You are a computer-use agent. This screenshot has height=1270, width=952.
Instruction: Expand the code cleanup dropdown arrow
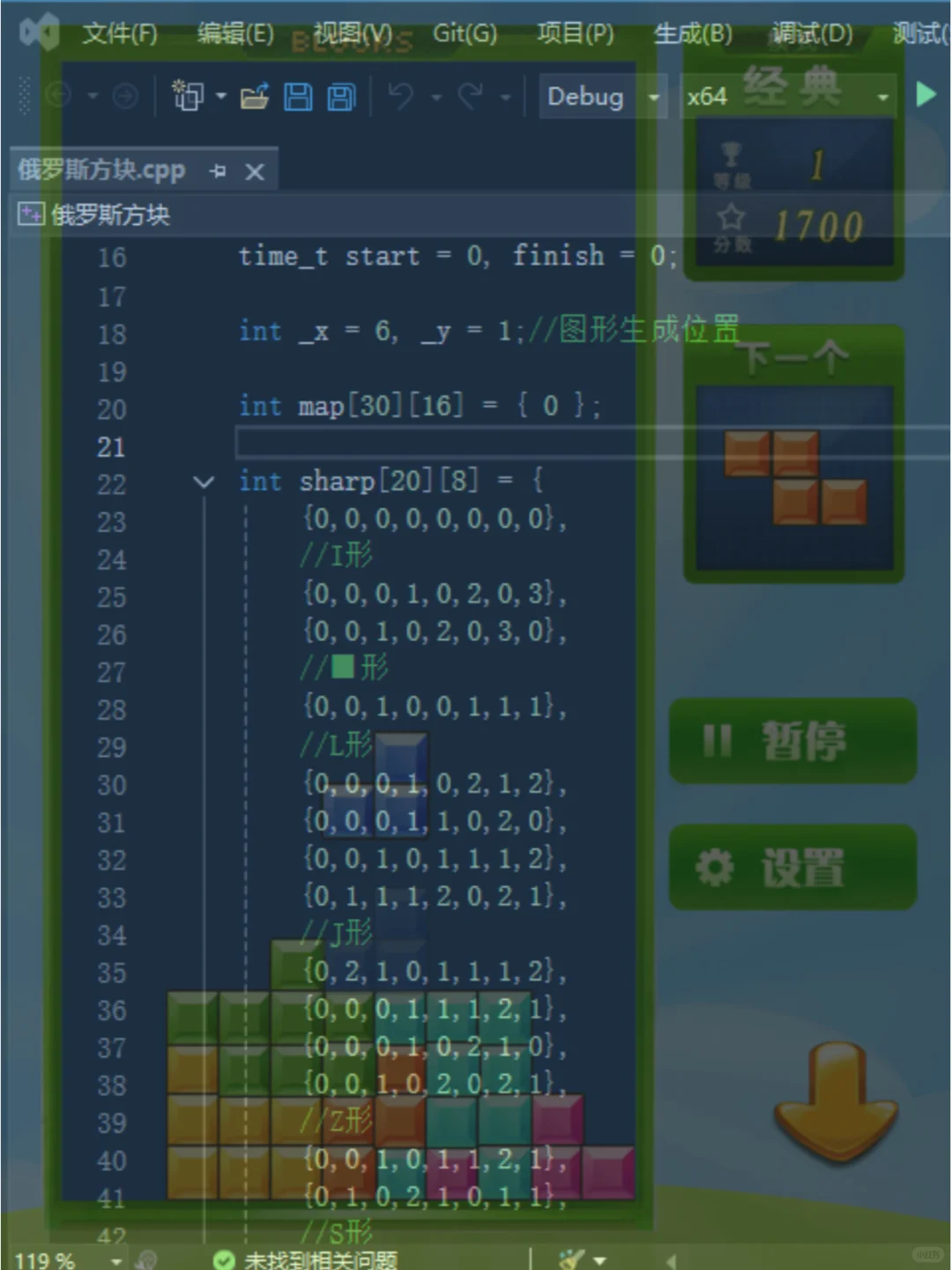pos(600,1261)
